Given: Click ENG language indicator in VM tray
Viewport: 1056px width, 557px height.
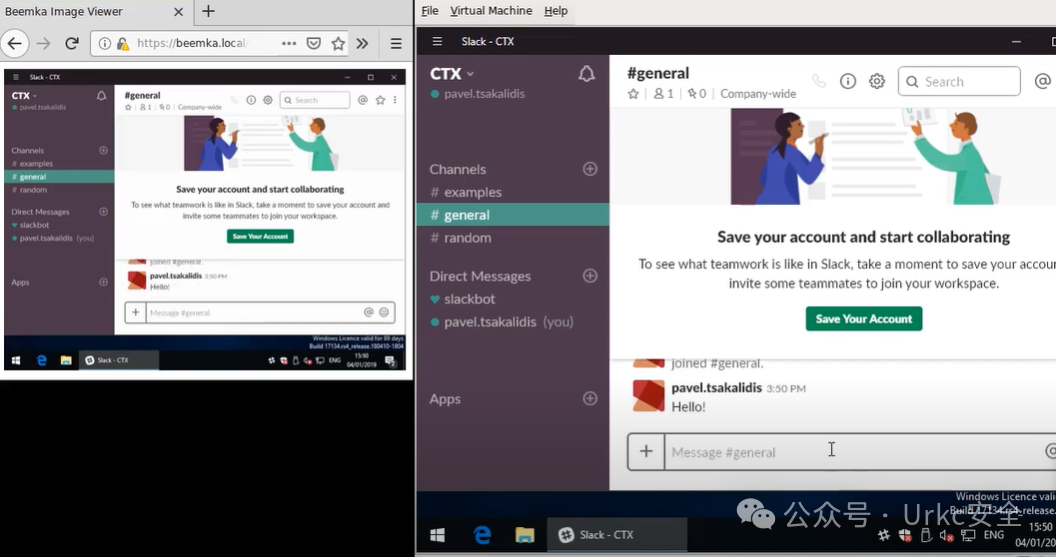Looking at the screenshot, I should coord(994,535).
